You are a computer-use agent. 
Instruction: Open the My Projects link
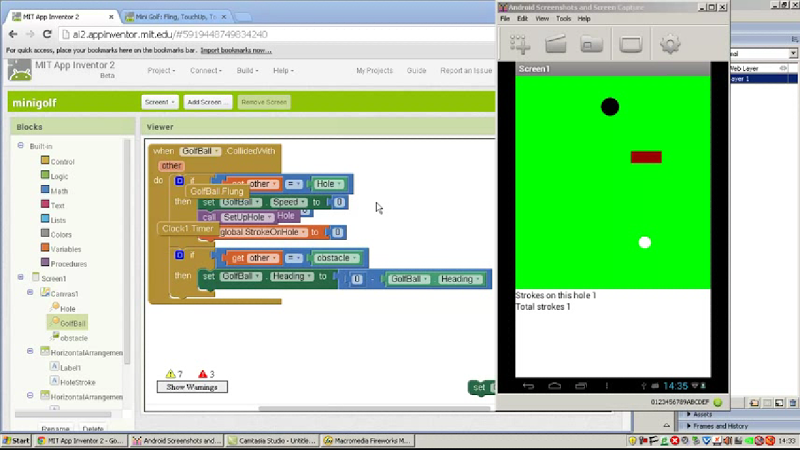point(374,70)
